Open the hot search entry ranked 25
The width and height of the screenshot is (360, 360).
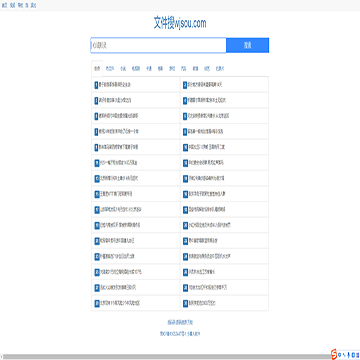click(120, 272)
